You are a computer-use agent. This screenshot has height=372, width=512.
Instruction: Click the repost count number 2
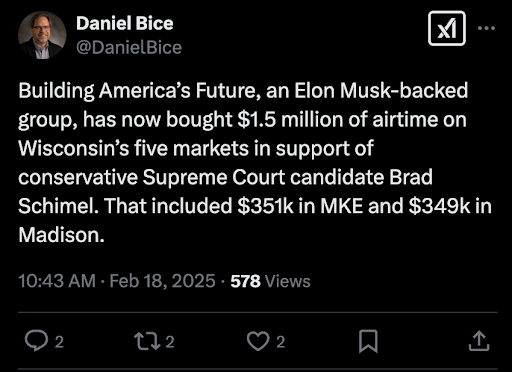170,342
